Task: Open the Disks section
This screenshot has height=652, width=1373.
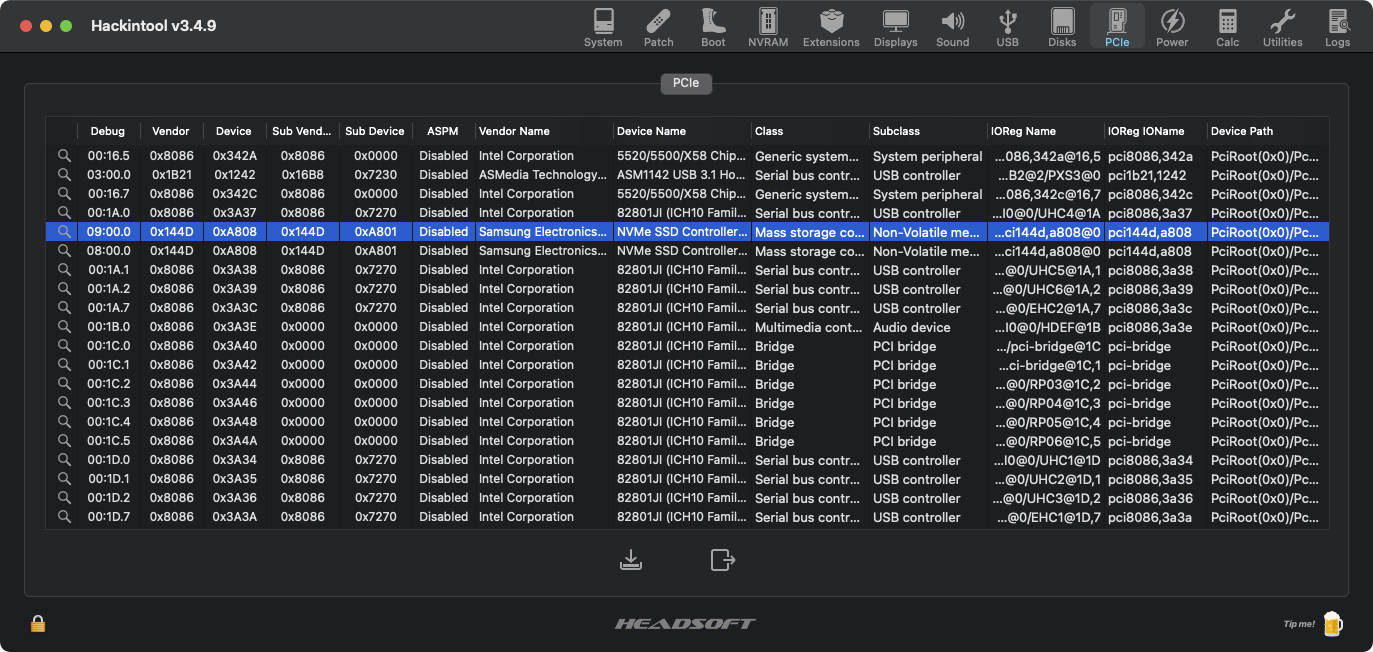Action: [x=1062, y=27]
